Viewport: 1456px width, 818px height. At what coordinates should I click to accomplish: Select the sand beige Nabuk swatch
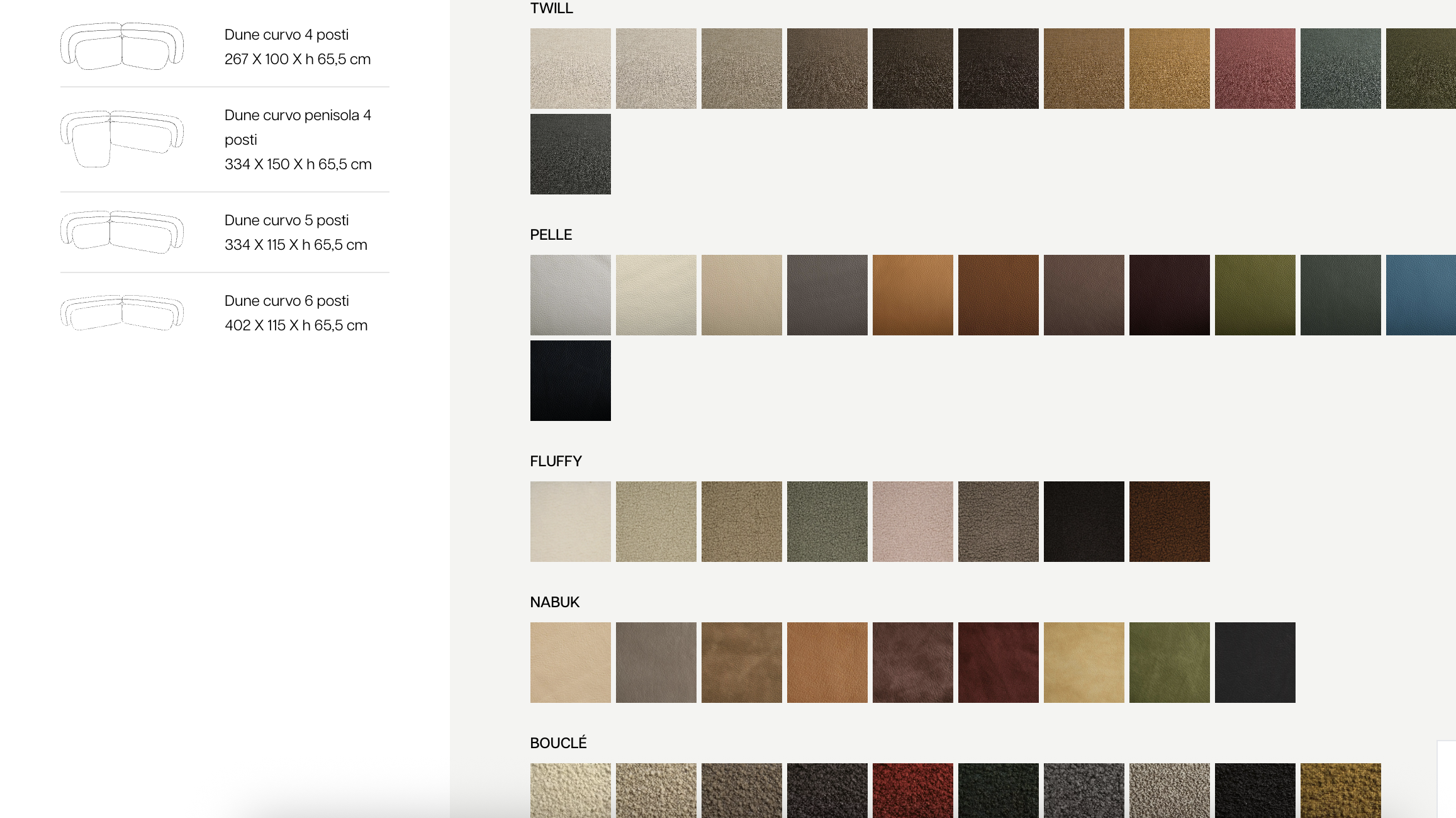click(x=571, y=663)
